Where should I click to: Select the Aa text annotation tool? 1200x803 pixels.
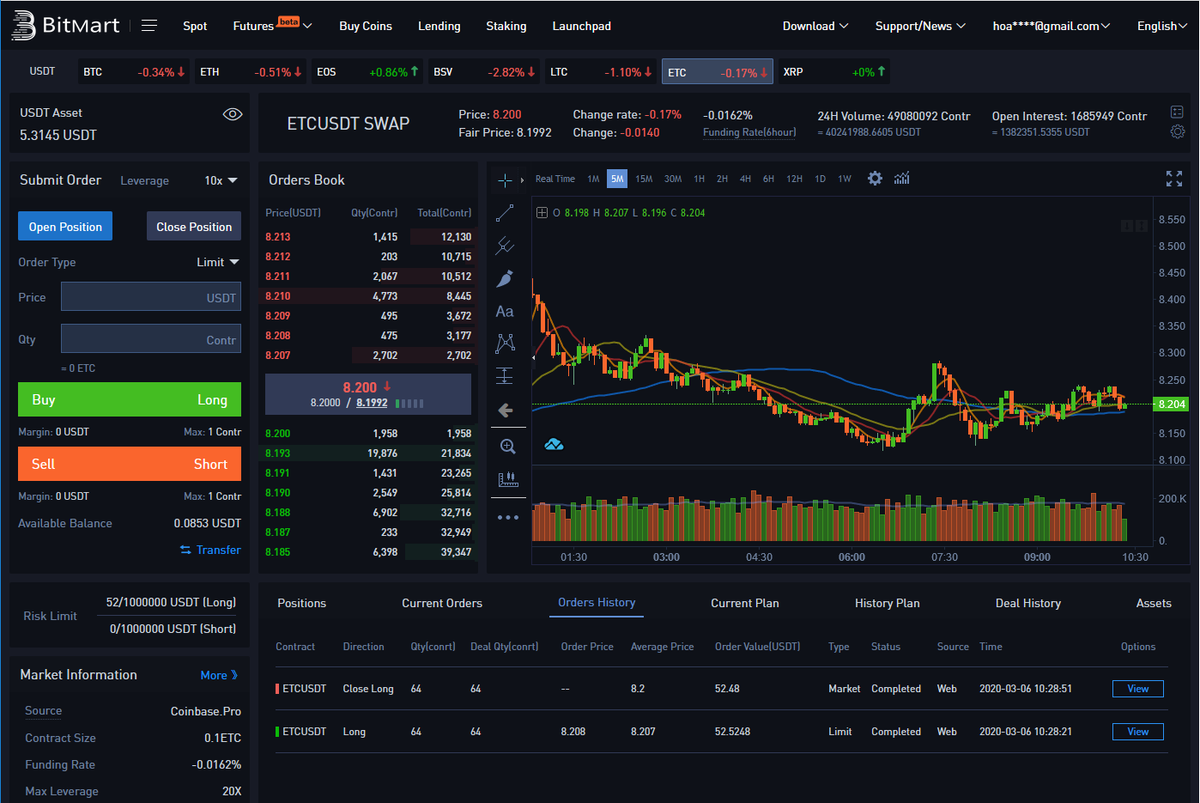tap(505, 311)
